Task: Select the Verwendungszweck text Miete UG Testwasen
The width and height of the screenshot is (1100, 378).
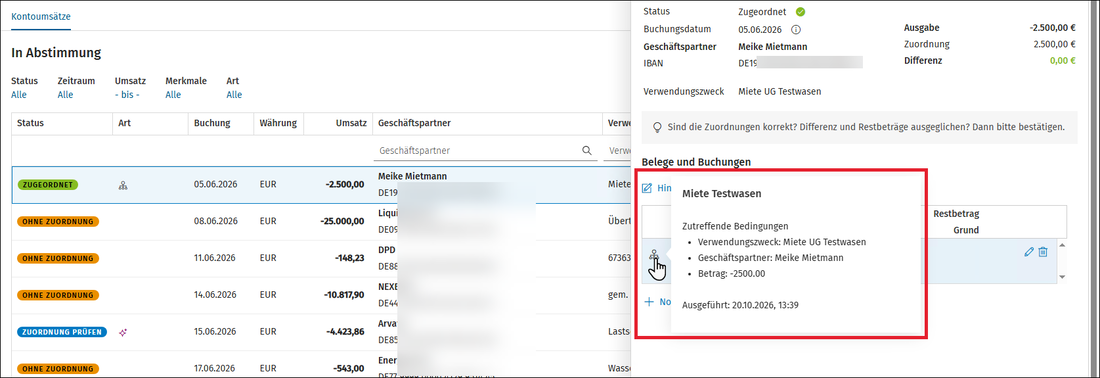Action: (779, 91)
